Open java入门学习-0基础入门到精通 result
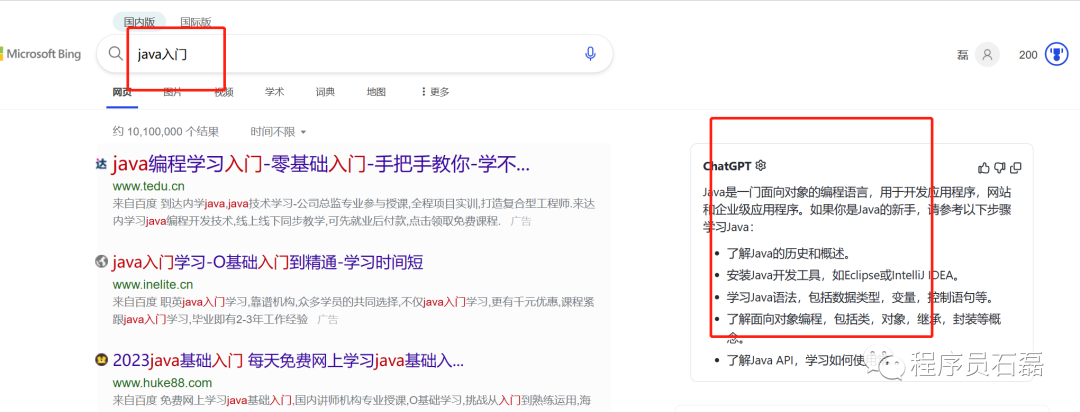The height and width of the screenshot is (412, 1080). (267, 262)
